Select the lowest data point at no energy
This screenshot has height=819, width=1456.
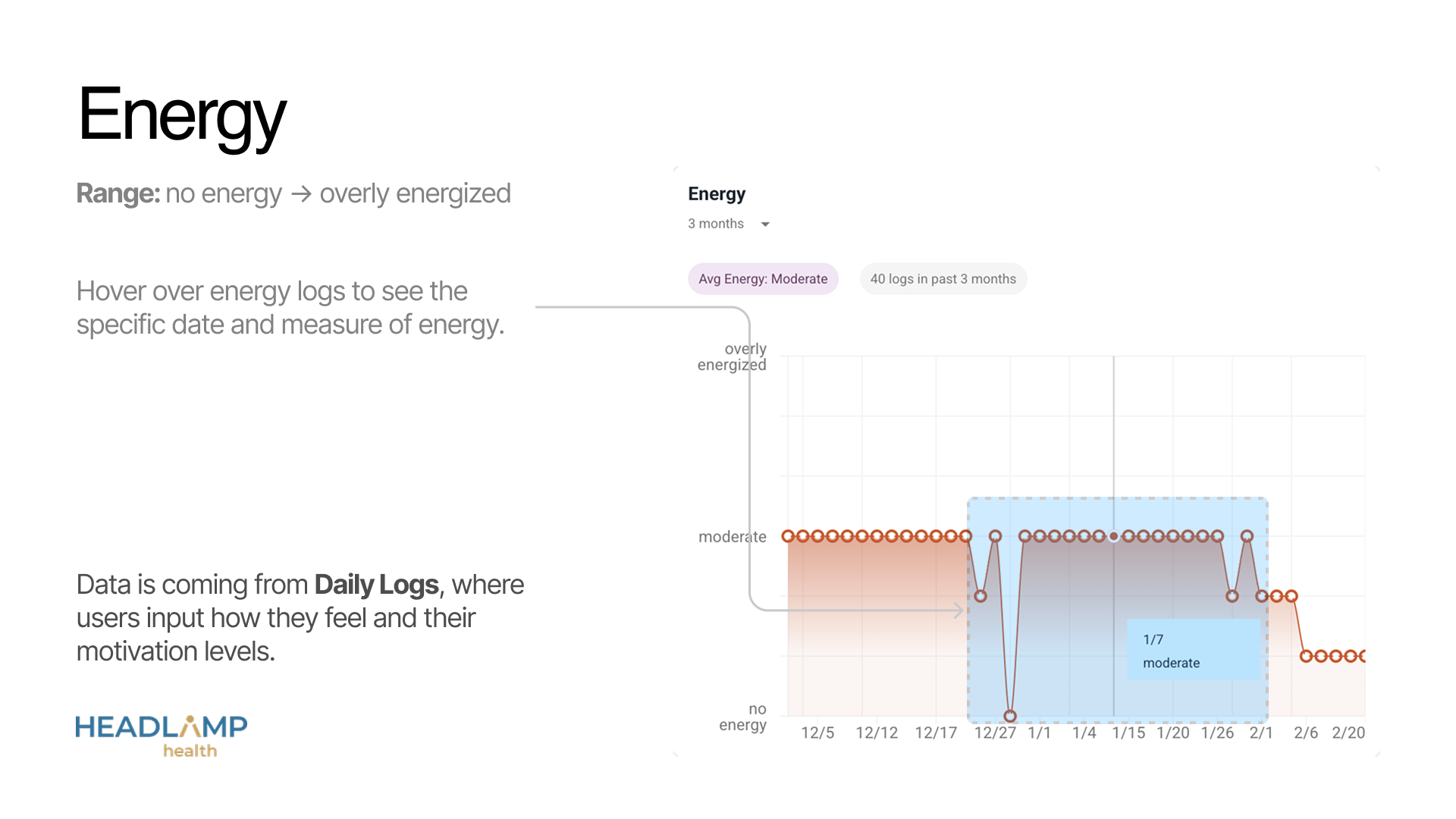(1010, 716)
